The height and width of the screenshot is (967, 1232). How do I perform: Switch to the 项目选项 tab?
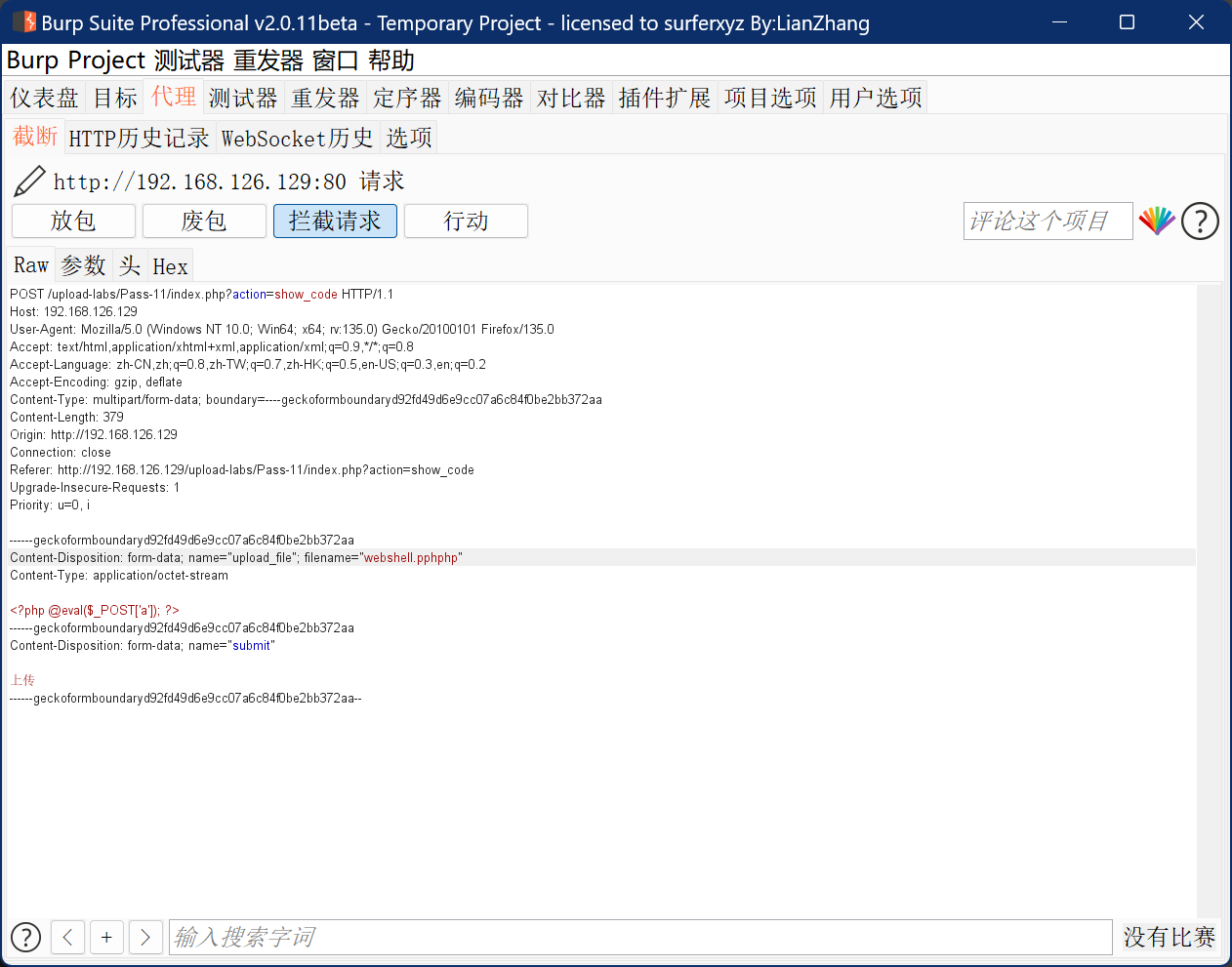pyautogui.click(x=770, y=98)
